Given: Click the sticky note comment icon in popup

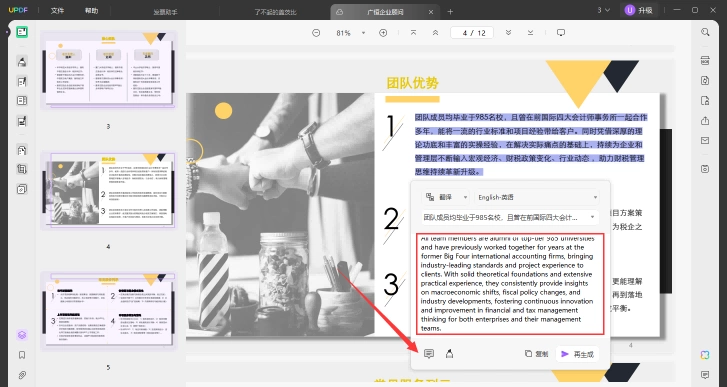Looking at the screenshot, I should pyautogui.click(x=429, y=354).
